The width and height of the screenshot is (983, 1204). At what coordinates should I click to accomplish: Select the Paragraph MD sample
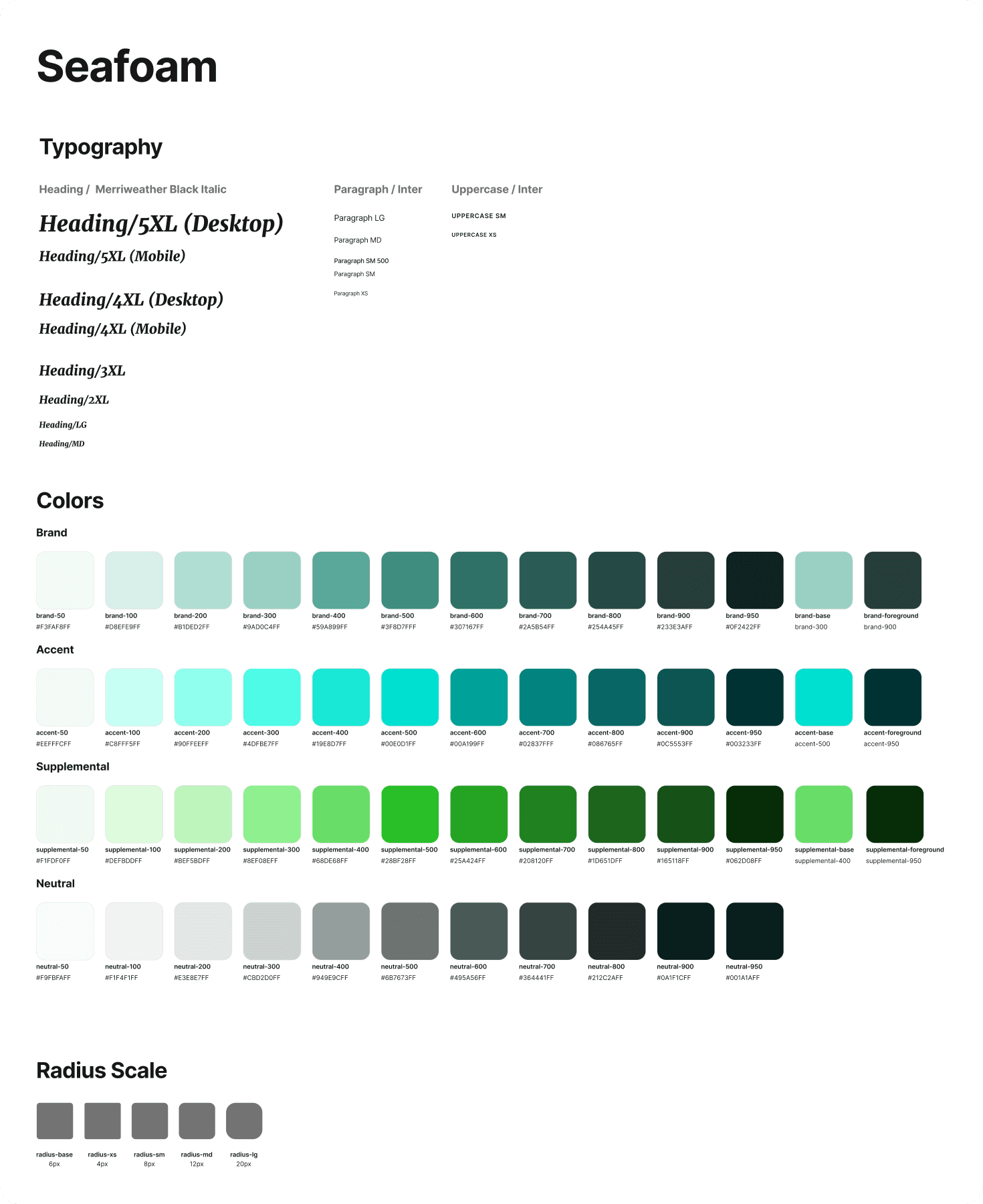pos(358,240)
